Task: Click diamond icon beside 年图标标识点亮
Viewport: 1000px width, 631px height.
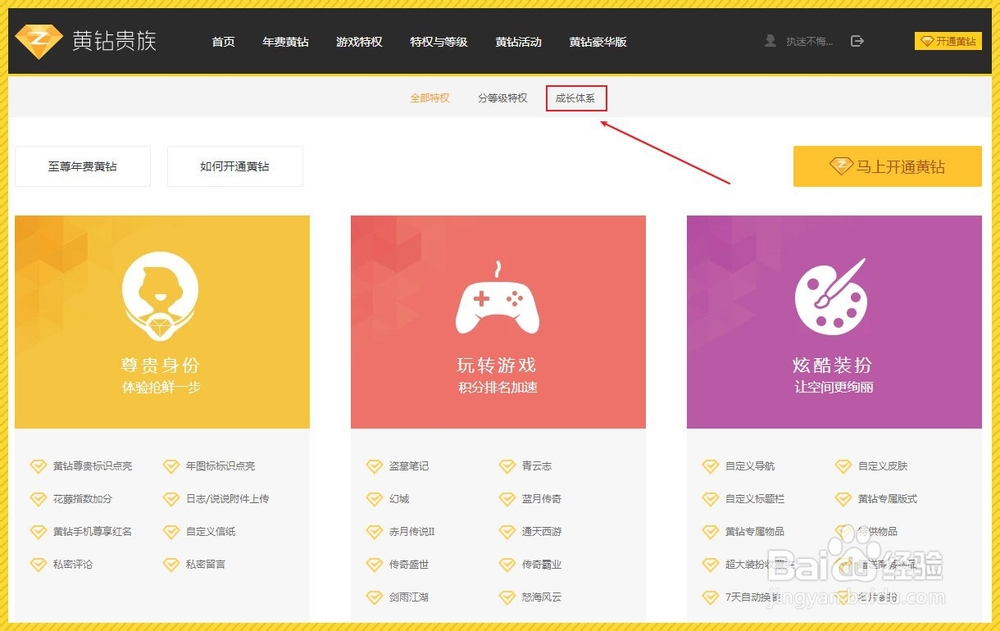Action: [171, 466]
